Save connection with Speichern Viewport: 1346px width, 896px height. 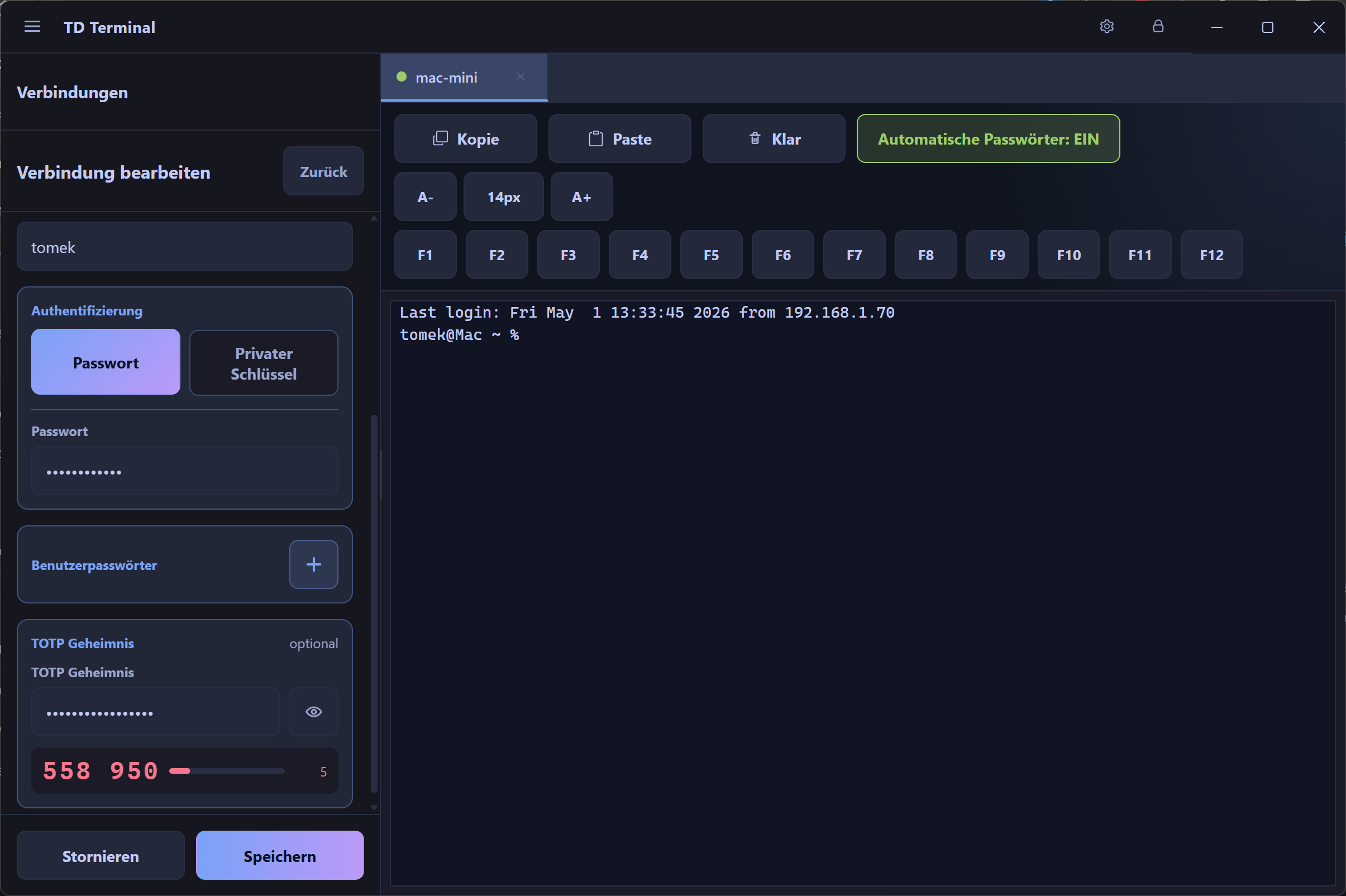tap(279, 856)
